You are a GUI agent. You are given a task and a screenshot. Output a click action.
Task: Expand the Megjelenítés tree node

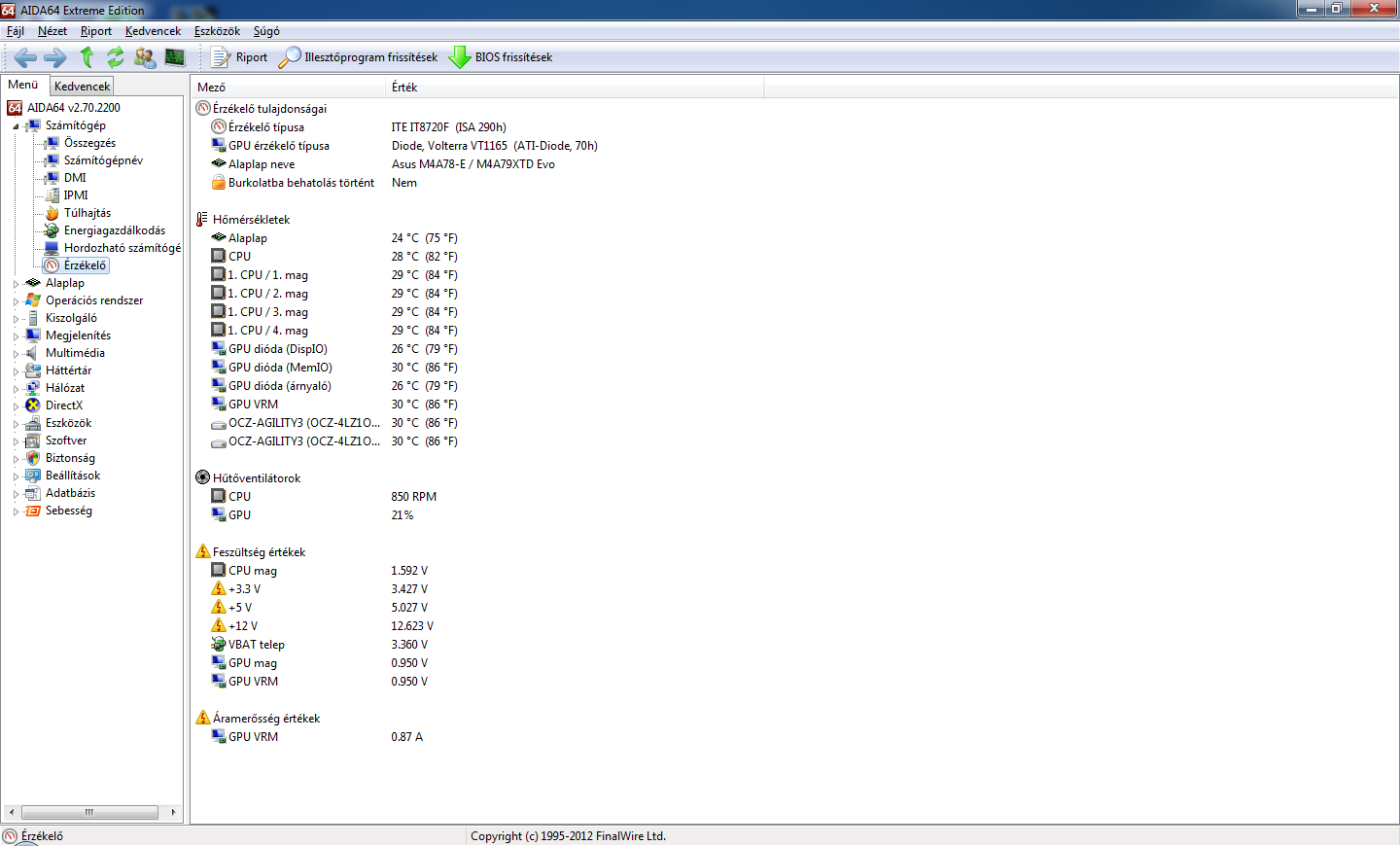[16, 336]
